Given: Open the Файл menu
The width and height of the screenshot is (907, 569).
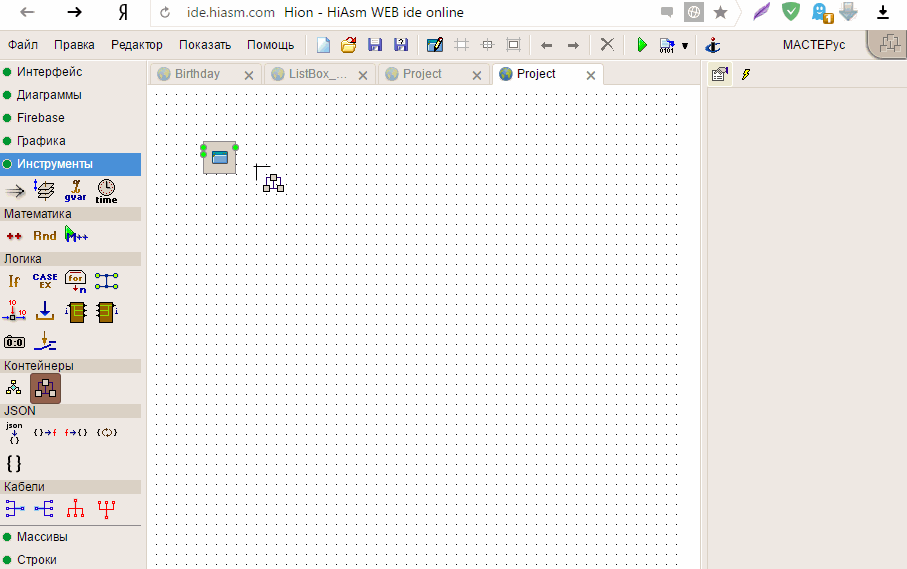Looking at the screenshot, I should 23,45.
